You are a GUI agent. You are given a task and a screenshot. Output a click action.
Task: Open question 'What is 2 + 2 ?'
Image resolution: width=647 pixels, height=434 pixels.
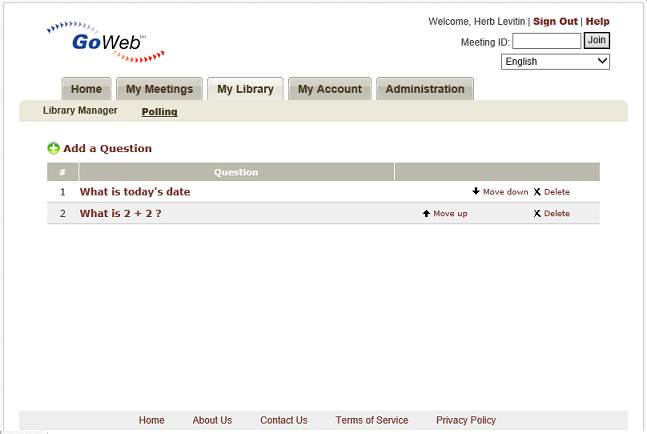(x=120, y=213)
